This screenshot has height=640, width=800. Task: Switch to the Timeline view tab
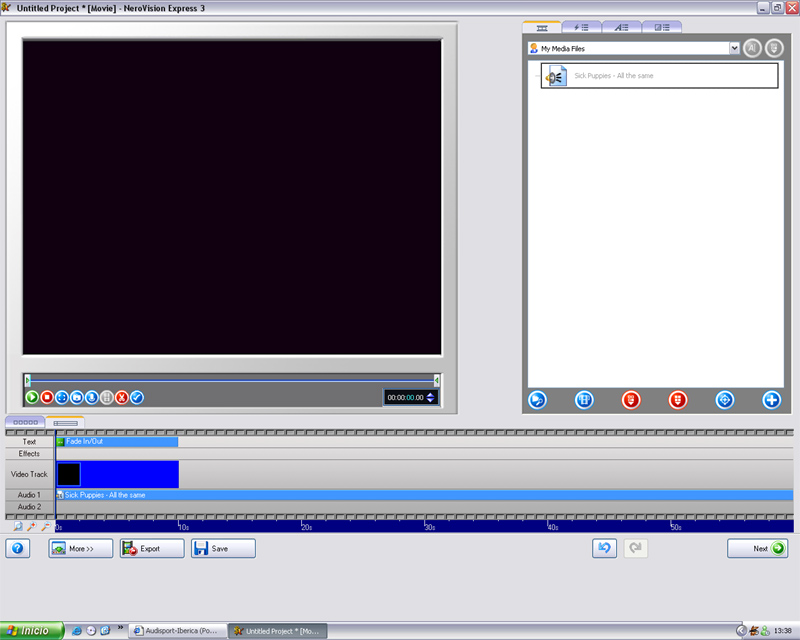[65, 423]
